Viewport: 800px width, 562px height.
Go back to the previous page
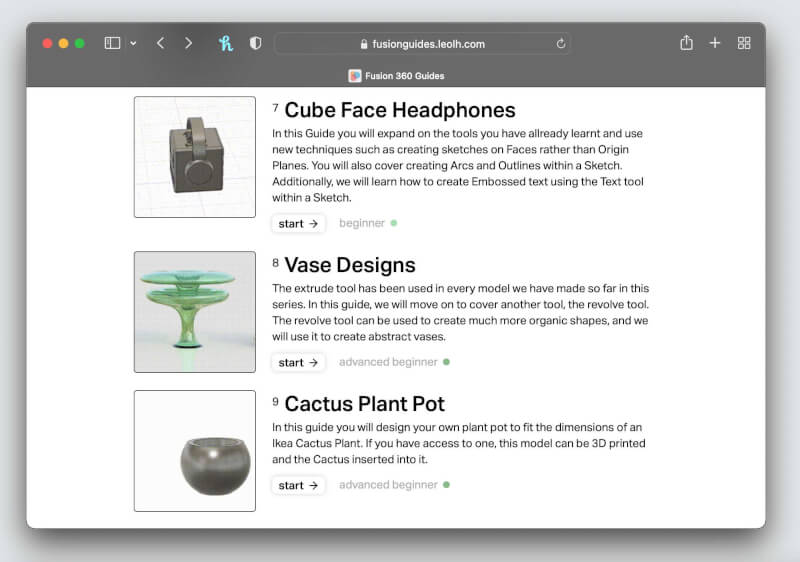coord(160,43)
